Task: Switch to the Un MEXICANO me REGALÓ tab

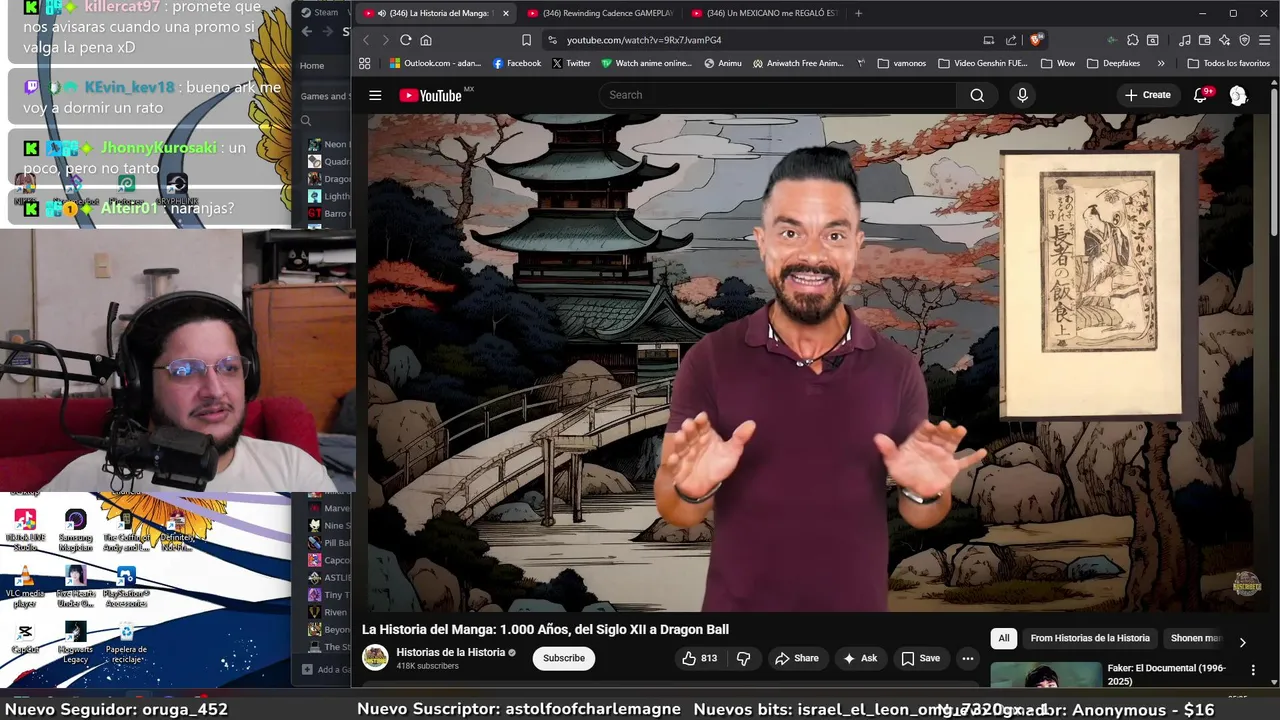Action: (764, 13)
